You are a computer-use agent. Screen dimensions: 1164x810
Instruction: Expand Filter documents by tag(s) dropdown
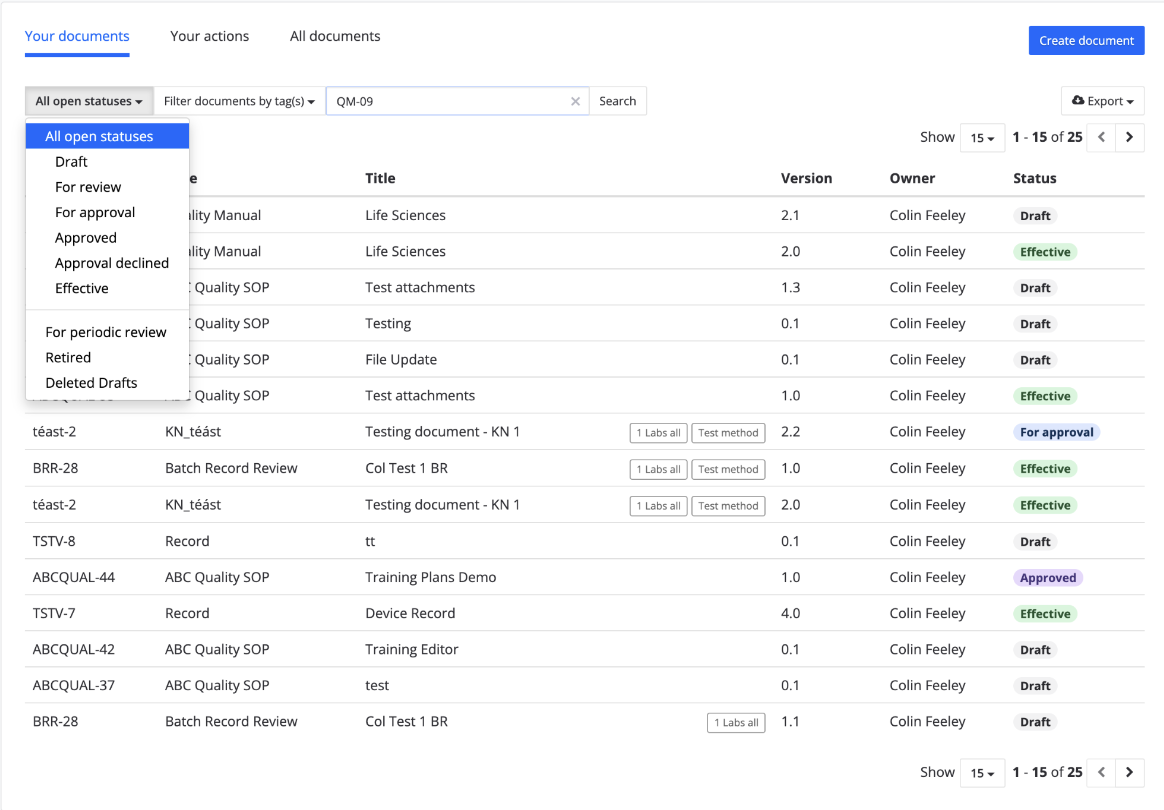239,101
